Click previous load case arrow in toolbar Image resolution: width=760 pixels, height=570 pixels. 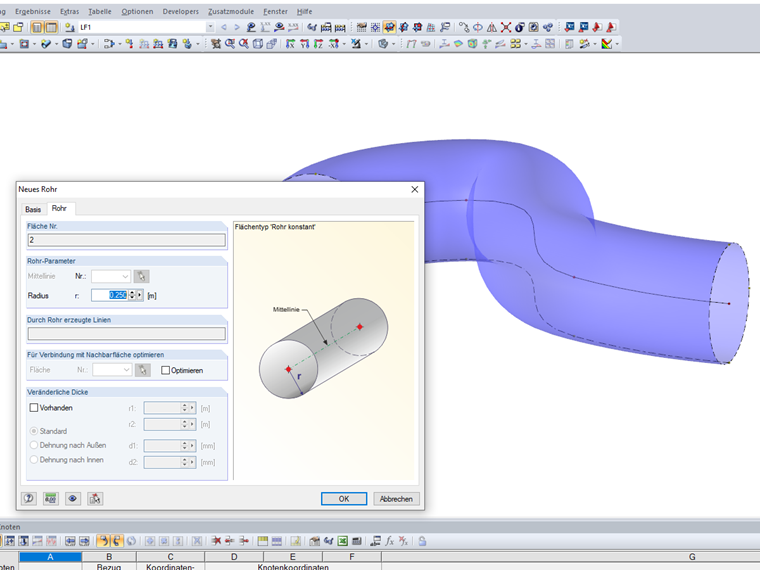[x=224, y=27]
